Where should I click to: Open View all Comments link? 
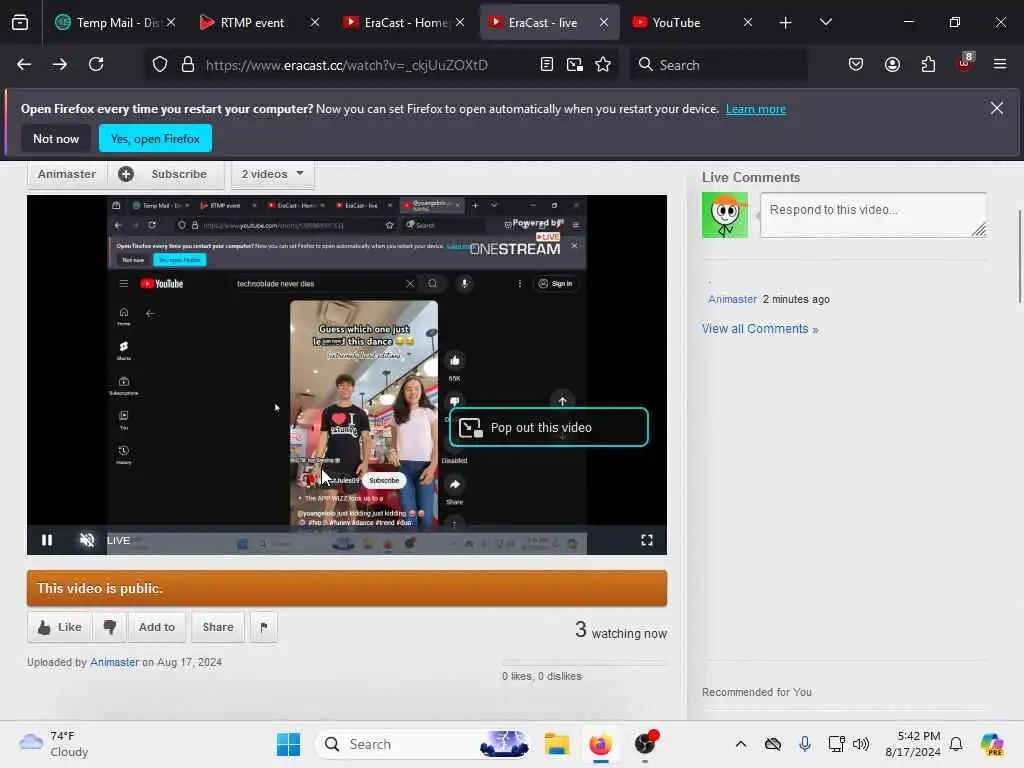coord(760,329)
